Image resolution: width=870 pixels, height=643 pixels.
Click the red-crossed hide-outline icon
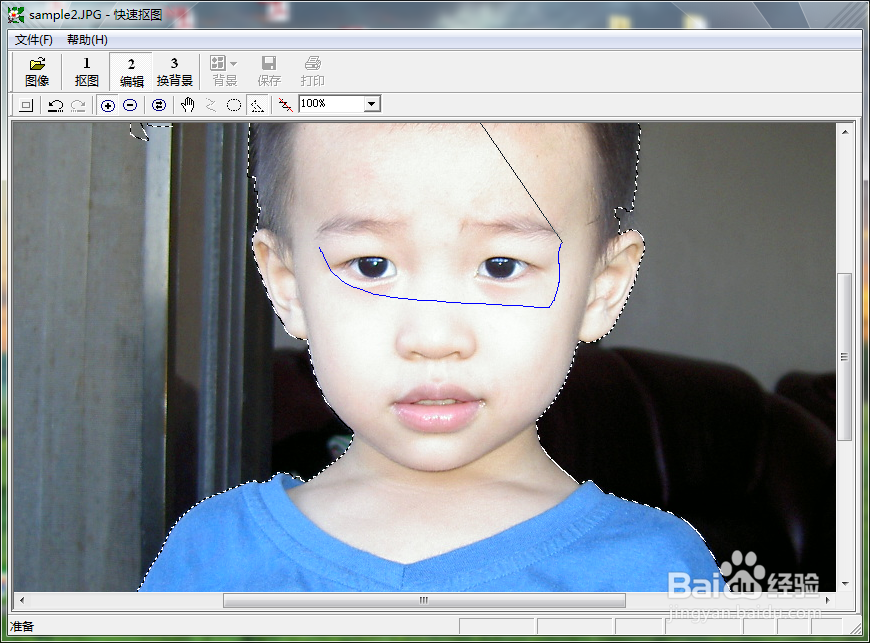point(286,105)
